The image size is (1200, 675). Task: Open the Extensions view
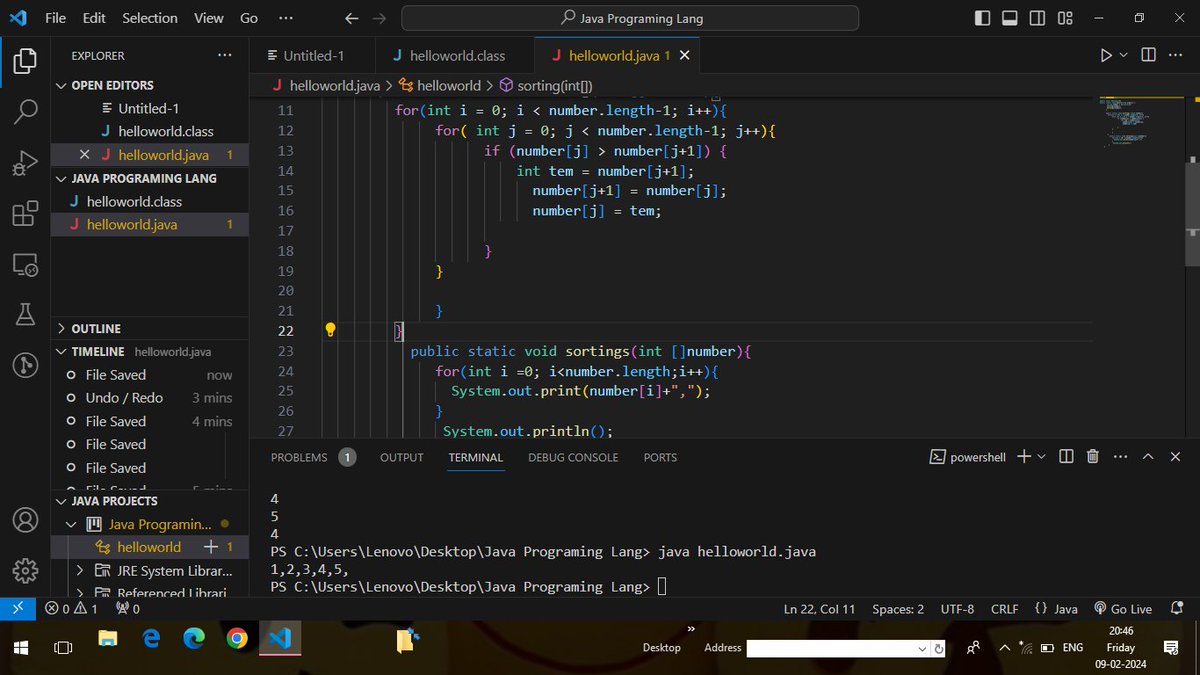(x=25, y=214)
